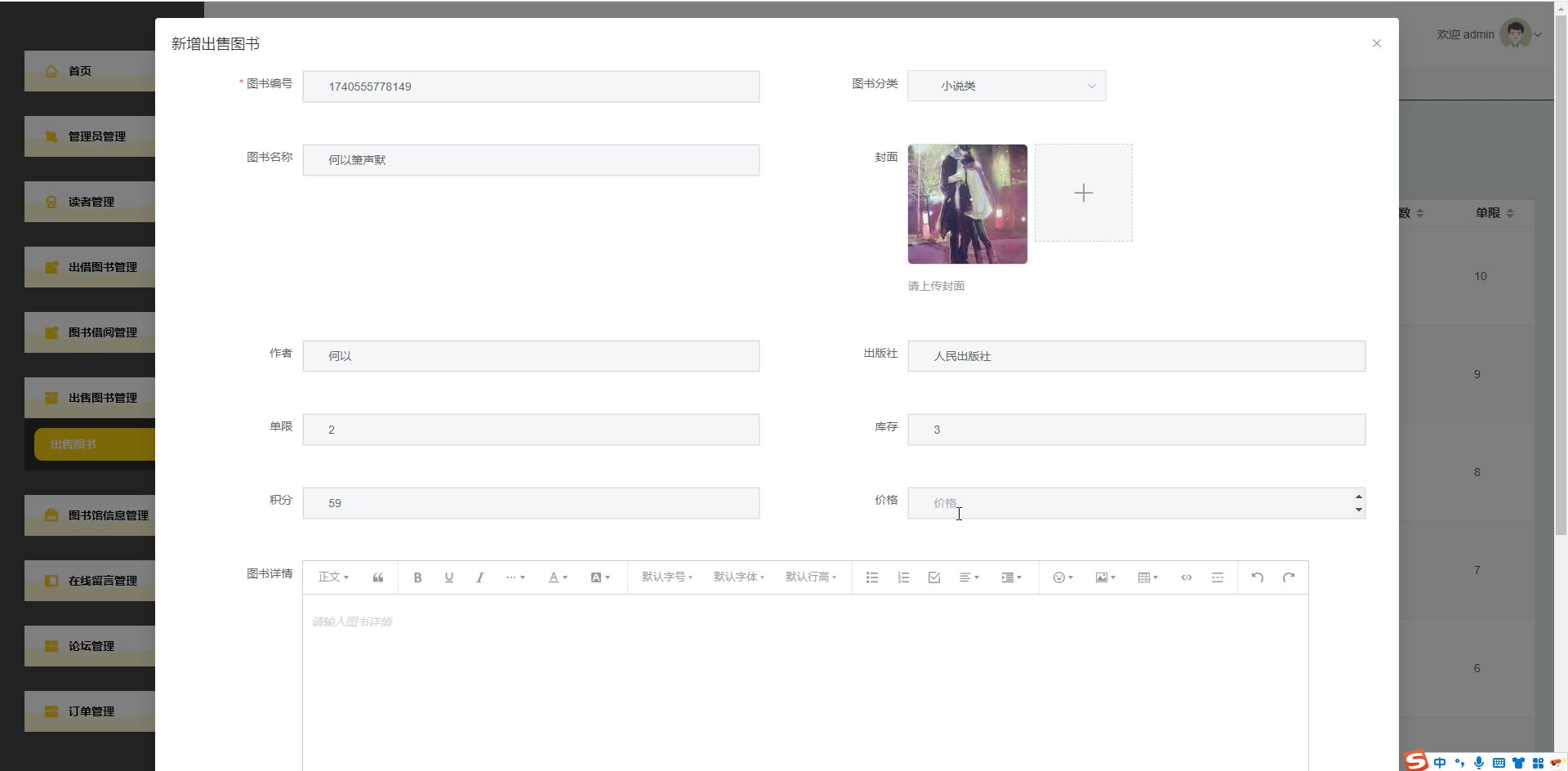
Task: Insert a bulleted list
Action: (x=872, y=577)
